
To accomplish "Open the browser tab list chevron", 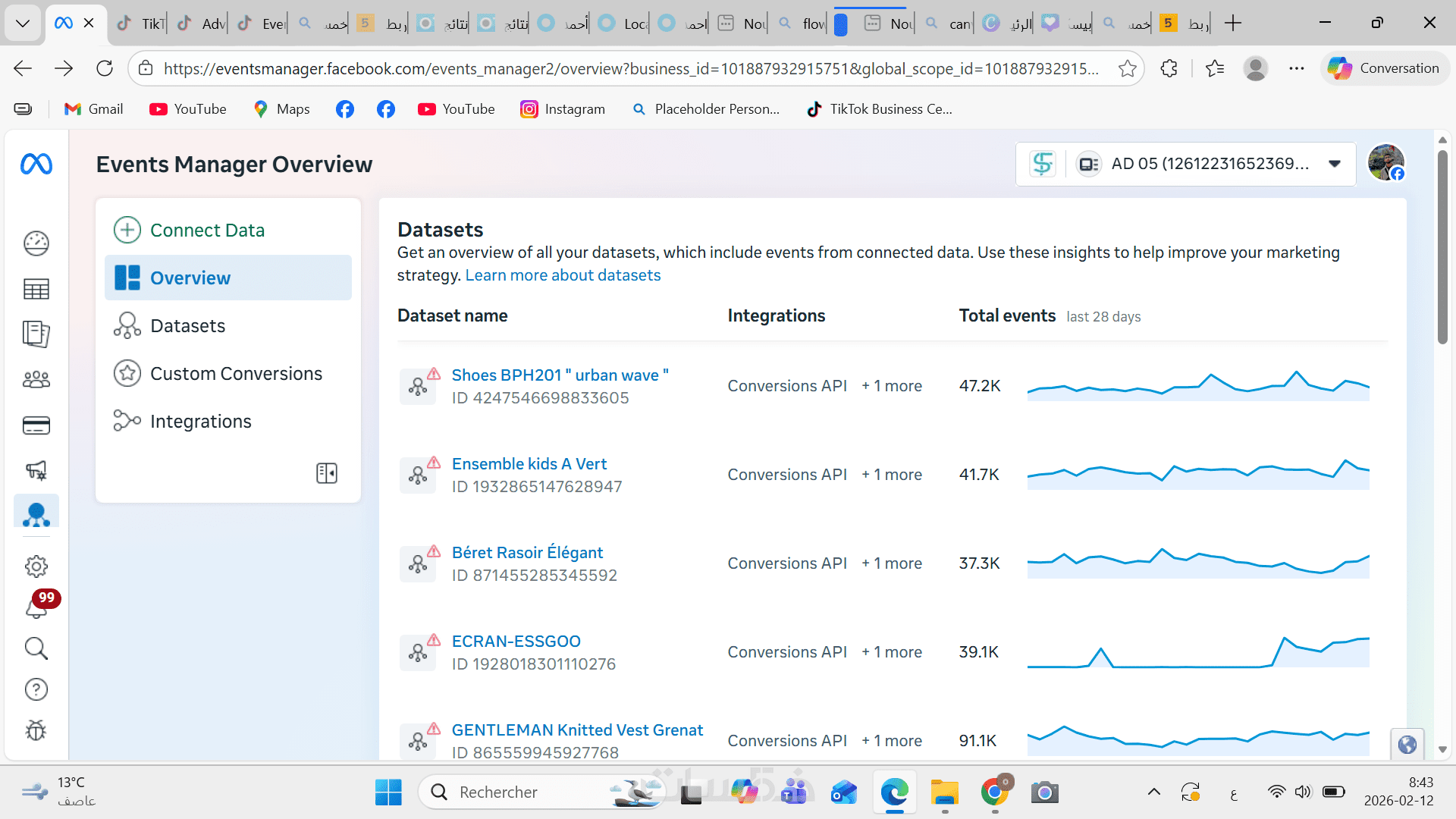I will 23,23.
